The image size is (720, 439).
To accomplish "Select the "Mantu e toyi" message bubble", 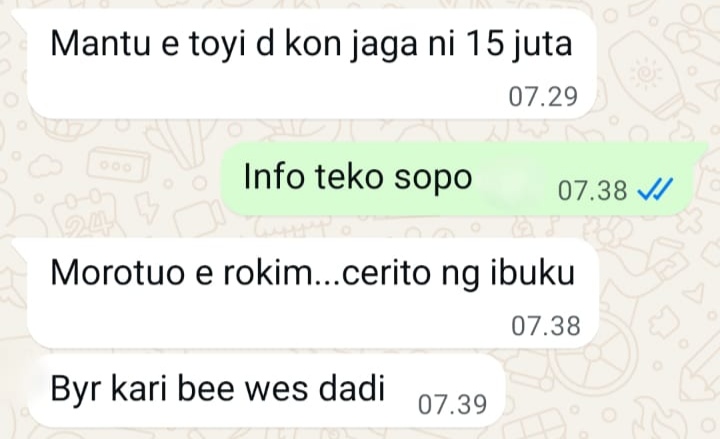I will [x=312, y=64].
